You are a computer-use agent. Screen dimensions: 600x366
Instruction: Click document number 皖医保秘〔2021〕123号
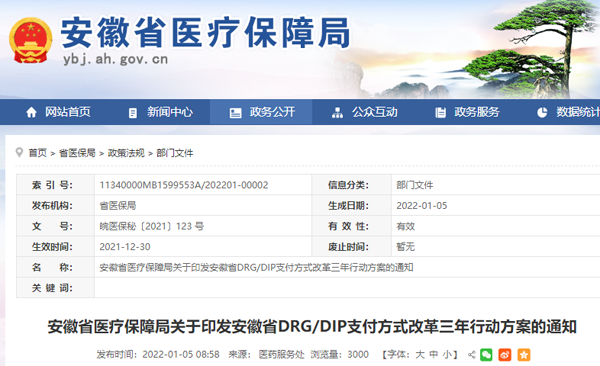[x=152, y=227]
